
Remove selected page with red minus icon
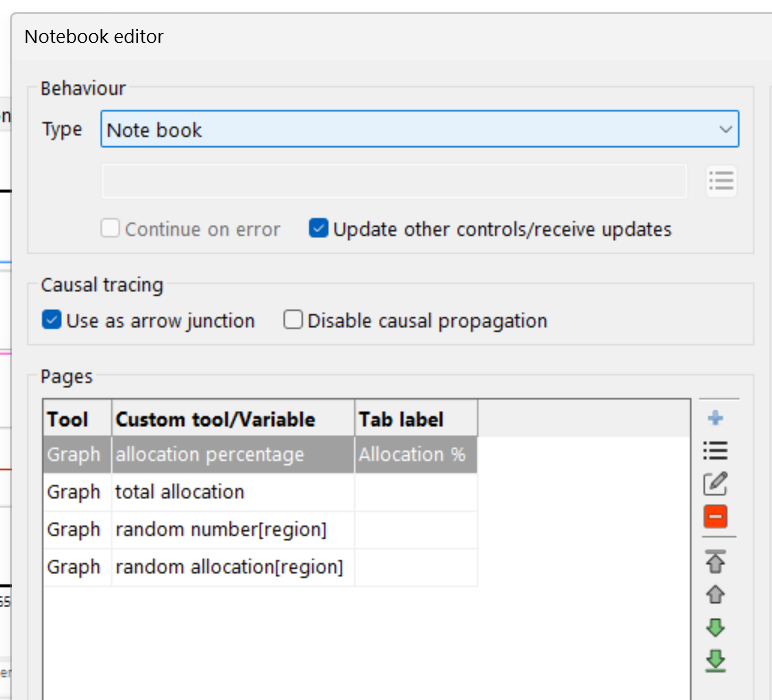click(x=715, y=516)
